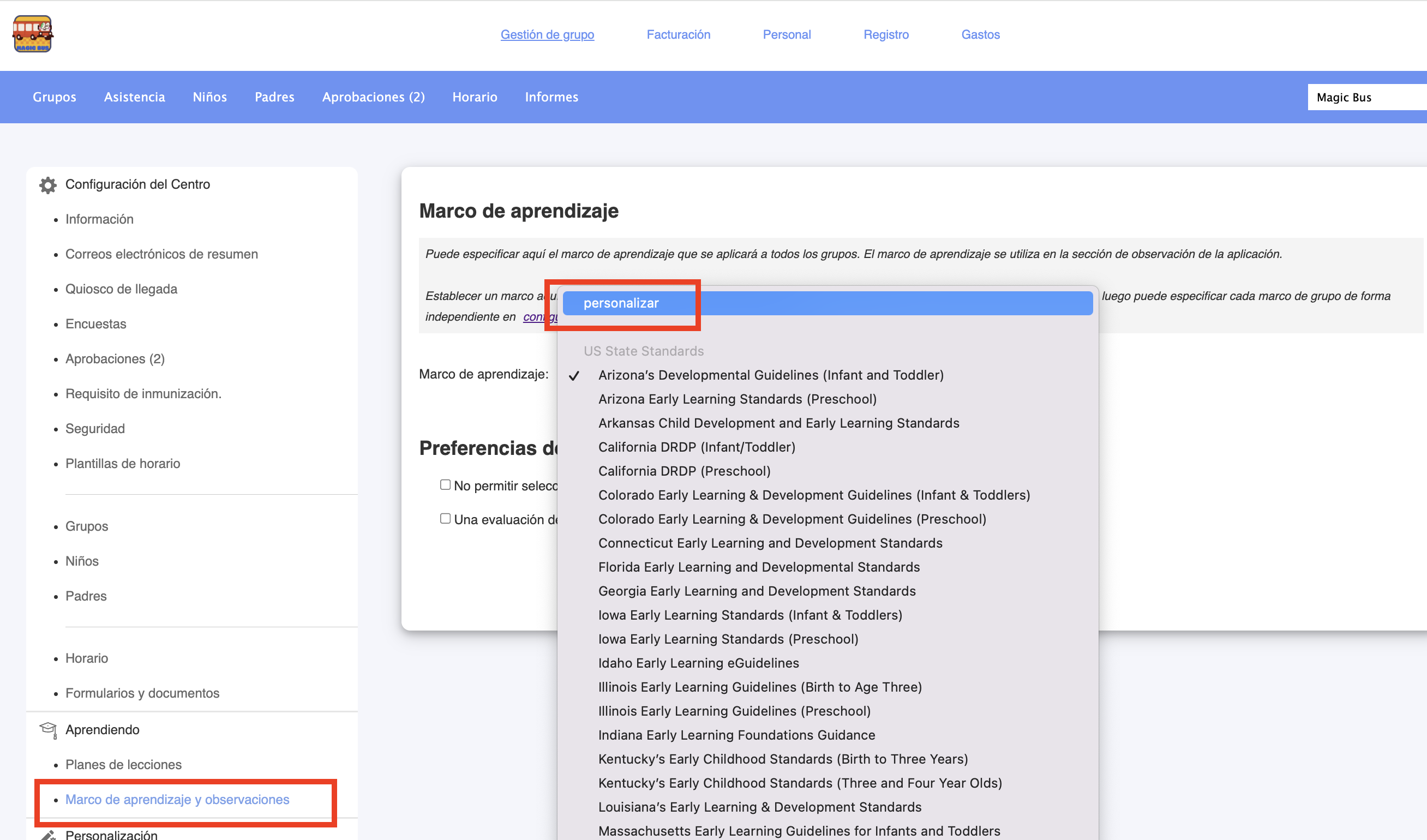Image resolution: width=1427 pixels, height=840 pixels.
Task: Open the Informes tab
Action: pyautogui.click(x=551, y=97)
